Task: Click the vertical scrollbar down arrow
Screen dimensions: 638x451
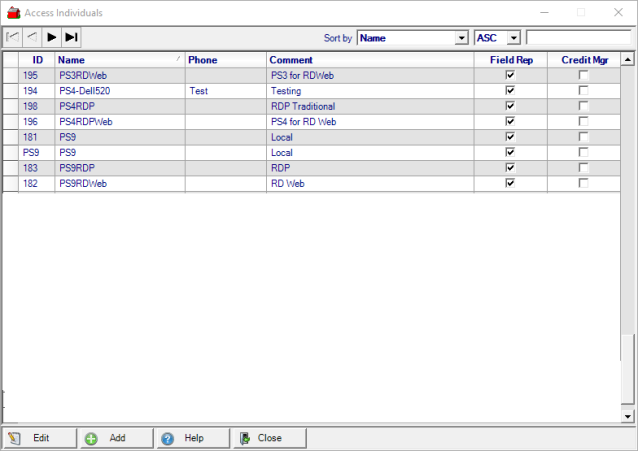Action: coord(628,415)
